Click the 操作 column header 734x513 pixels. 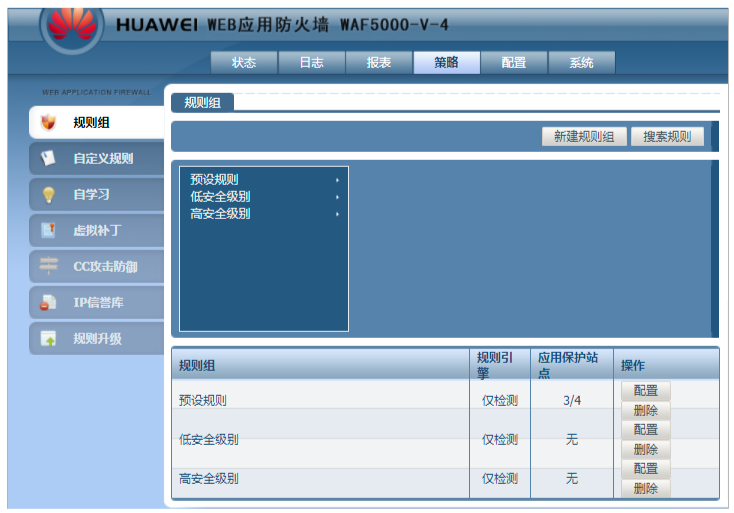[x=666, y=365]
